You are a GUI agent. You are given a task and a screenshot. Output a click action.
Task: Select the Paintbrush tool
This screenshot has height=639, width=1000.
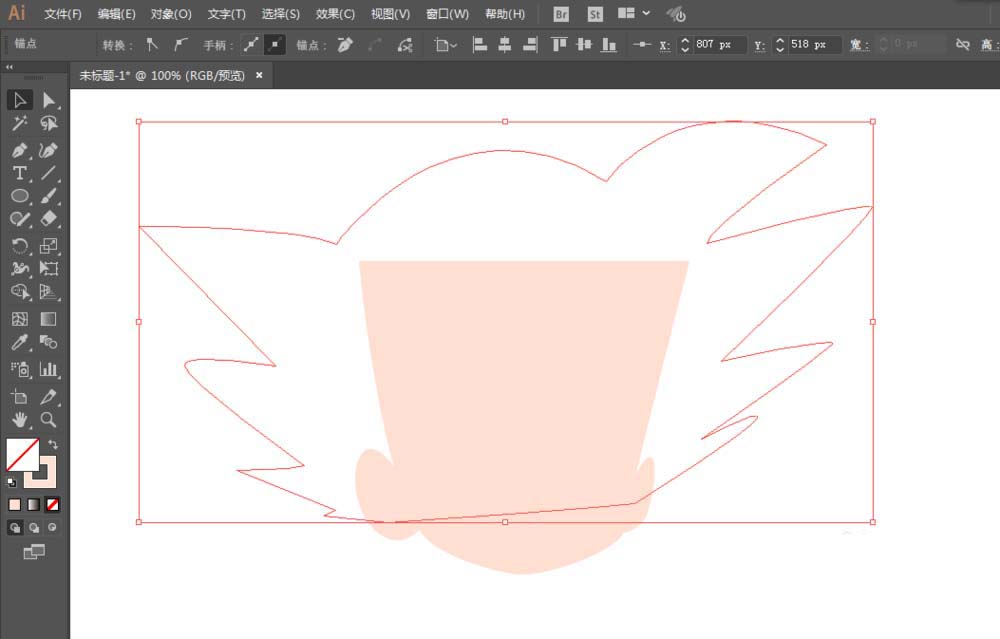pos(48,196)
